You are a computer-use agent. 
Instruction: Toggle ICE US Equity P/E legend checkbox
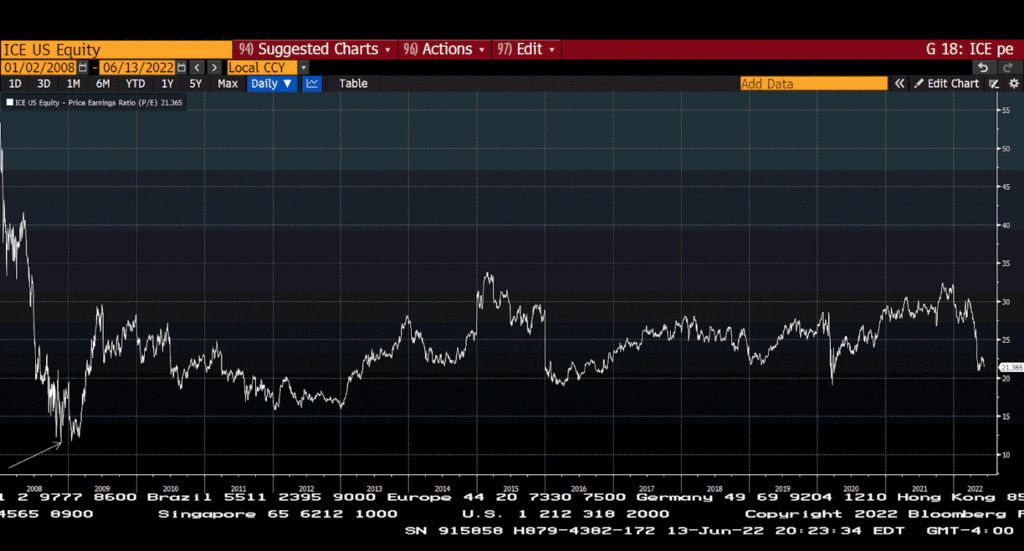click(x=10, y=102)
